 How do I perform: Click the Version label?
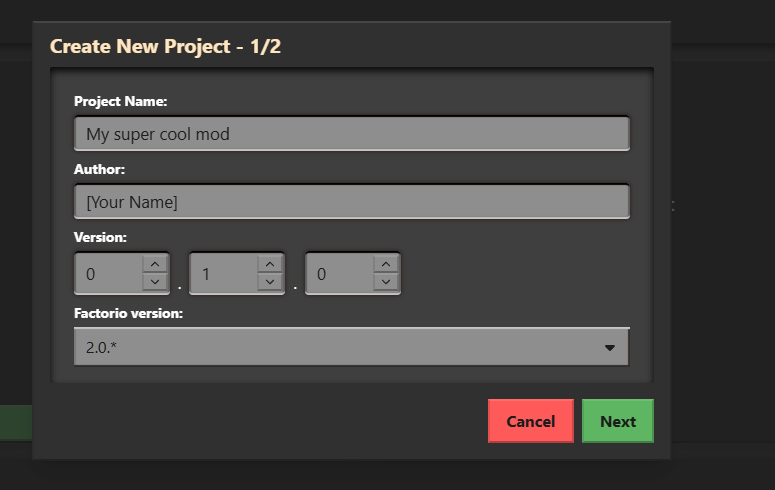[100, 237]
